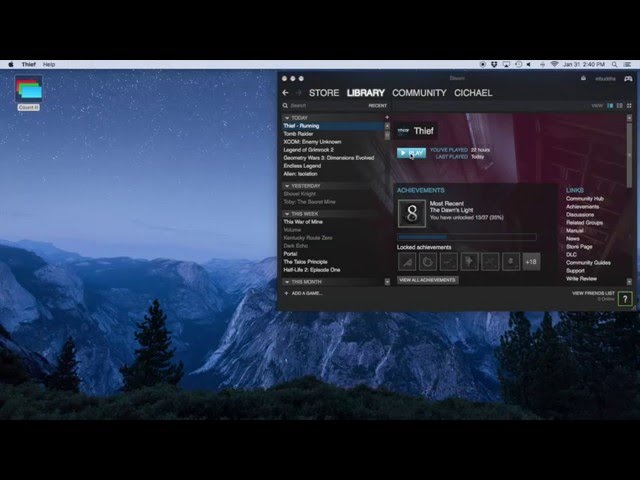Screen dimensions: 640x480
Task: Click the Thief game logo icon
Action: (403, 131)
